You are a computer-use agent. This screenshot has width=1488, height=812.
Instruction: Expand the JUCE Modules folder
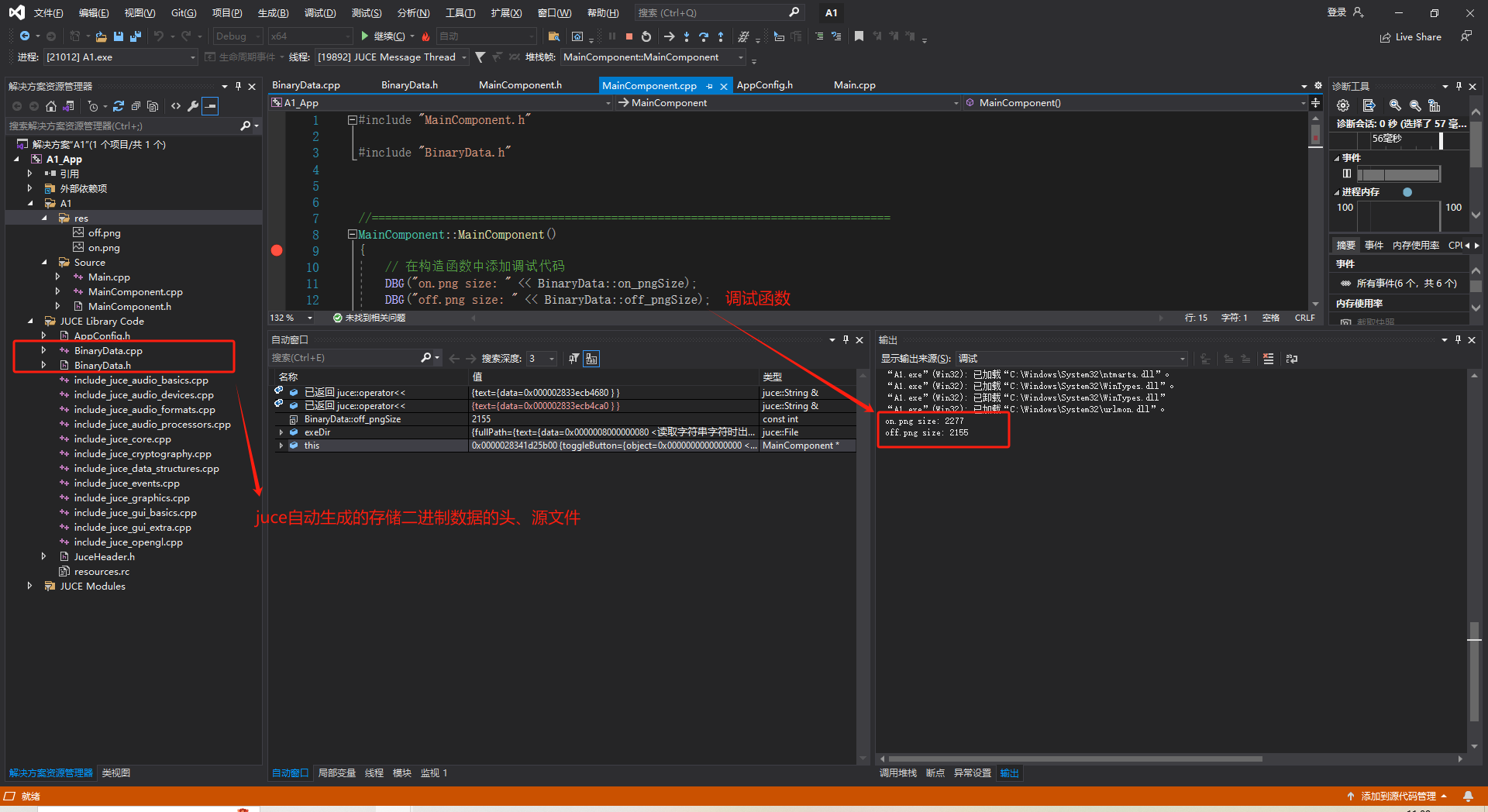click(29, 587)
